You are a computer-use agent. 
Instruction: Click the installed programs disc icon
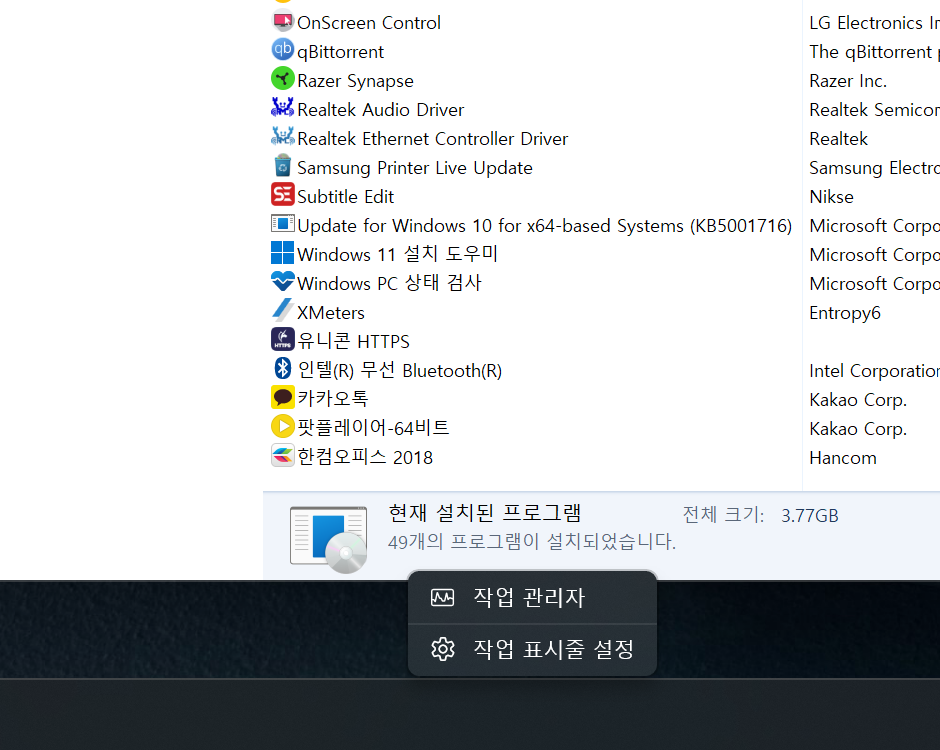coord(329,539)
